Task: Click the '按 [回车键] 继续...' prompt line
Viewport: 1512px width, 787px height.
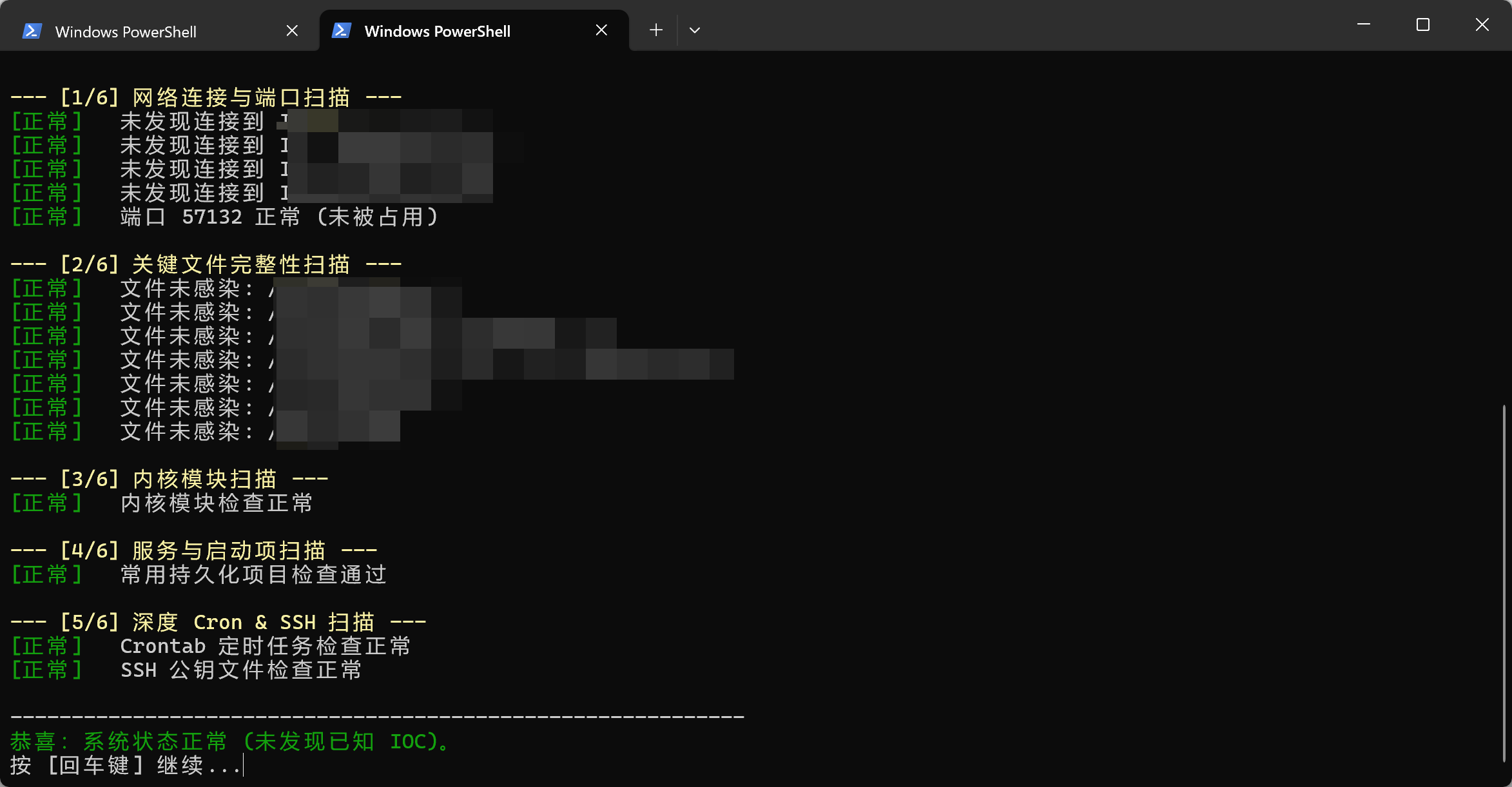Action: (126, 766)
